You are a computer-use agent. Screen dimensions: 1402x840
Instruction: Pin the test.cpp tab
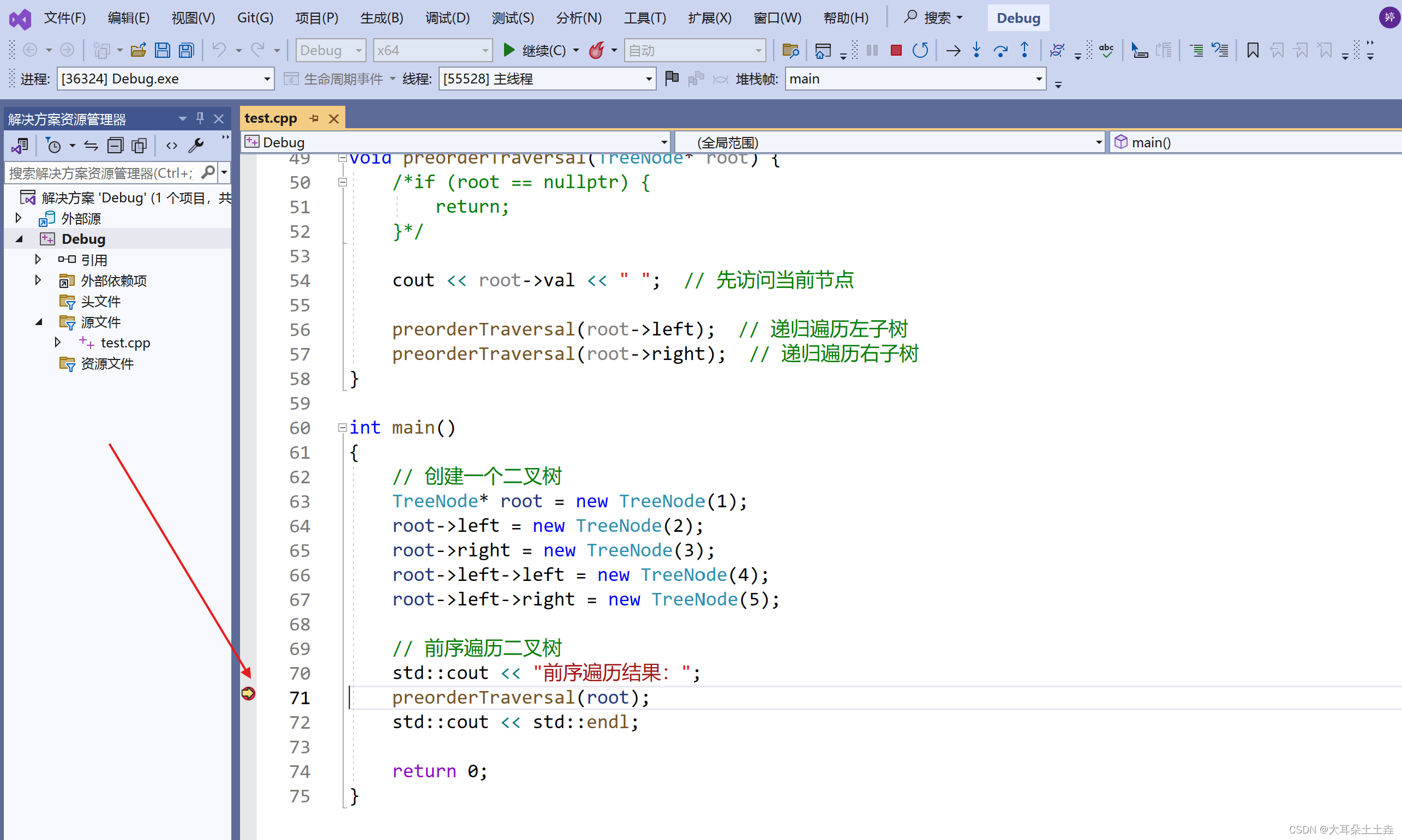click(x=314, y=118)
